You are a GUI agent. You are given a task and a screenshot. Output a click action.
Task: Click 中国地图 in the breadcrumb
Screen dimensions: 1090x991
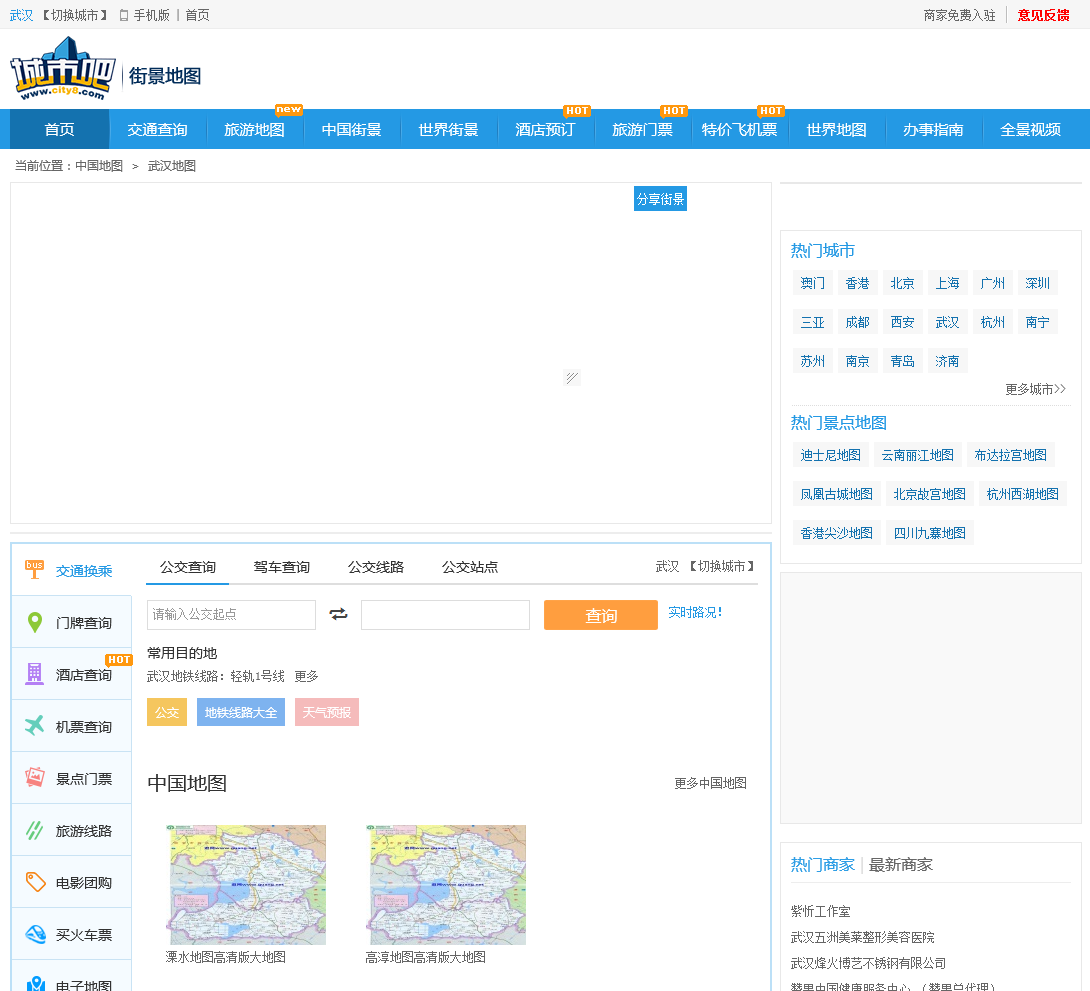pyautogui.click(x=99, y=166)
